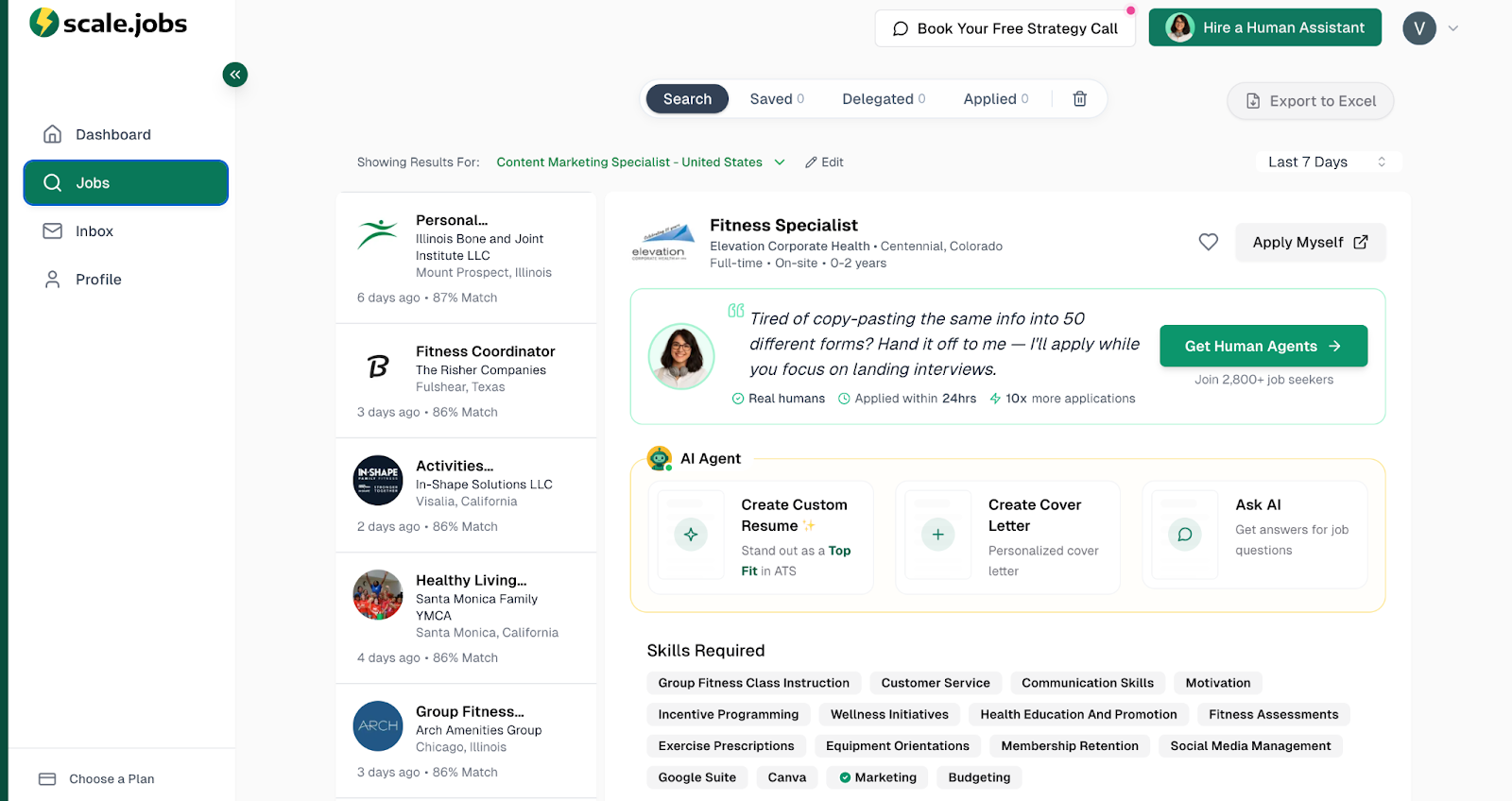
Task: Expand the account menu chevron
Action: pyautogui.click(x=1453, y=28)
